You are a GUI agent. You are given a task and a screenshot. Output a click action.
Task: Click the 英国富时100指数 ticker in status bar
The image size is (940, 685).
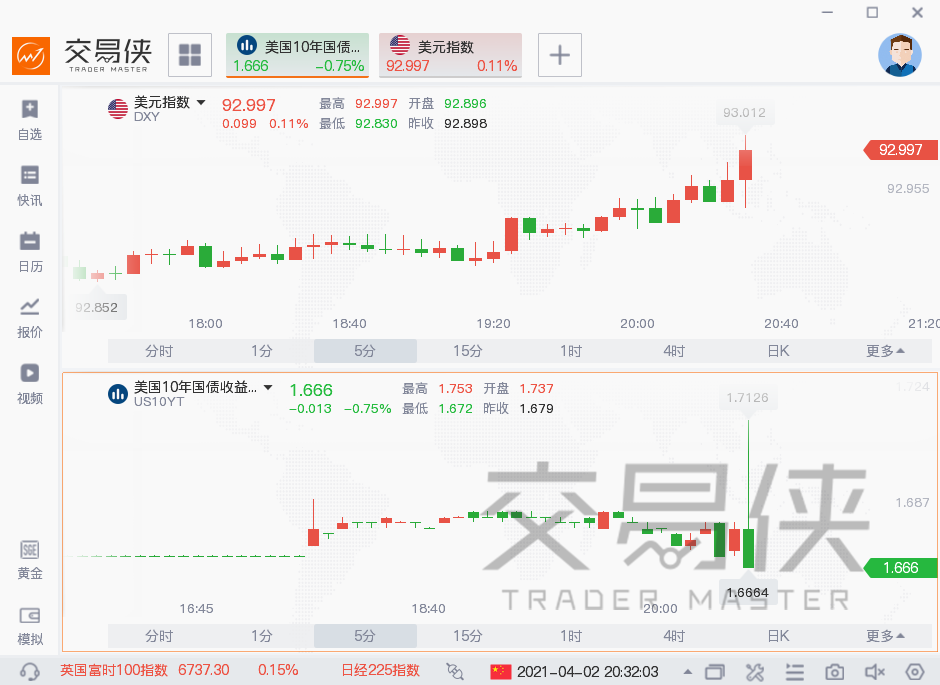click(x=114, y=670)
